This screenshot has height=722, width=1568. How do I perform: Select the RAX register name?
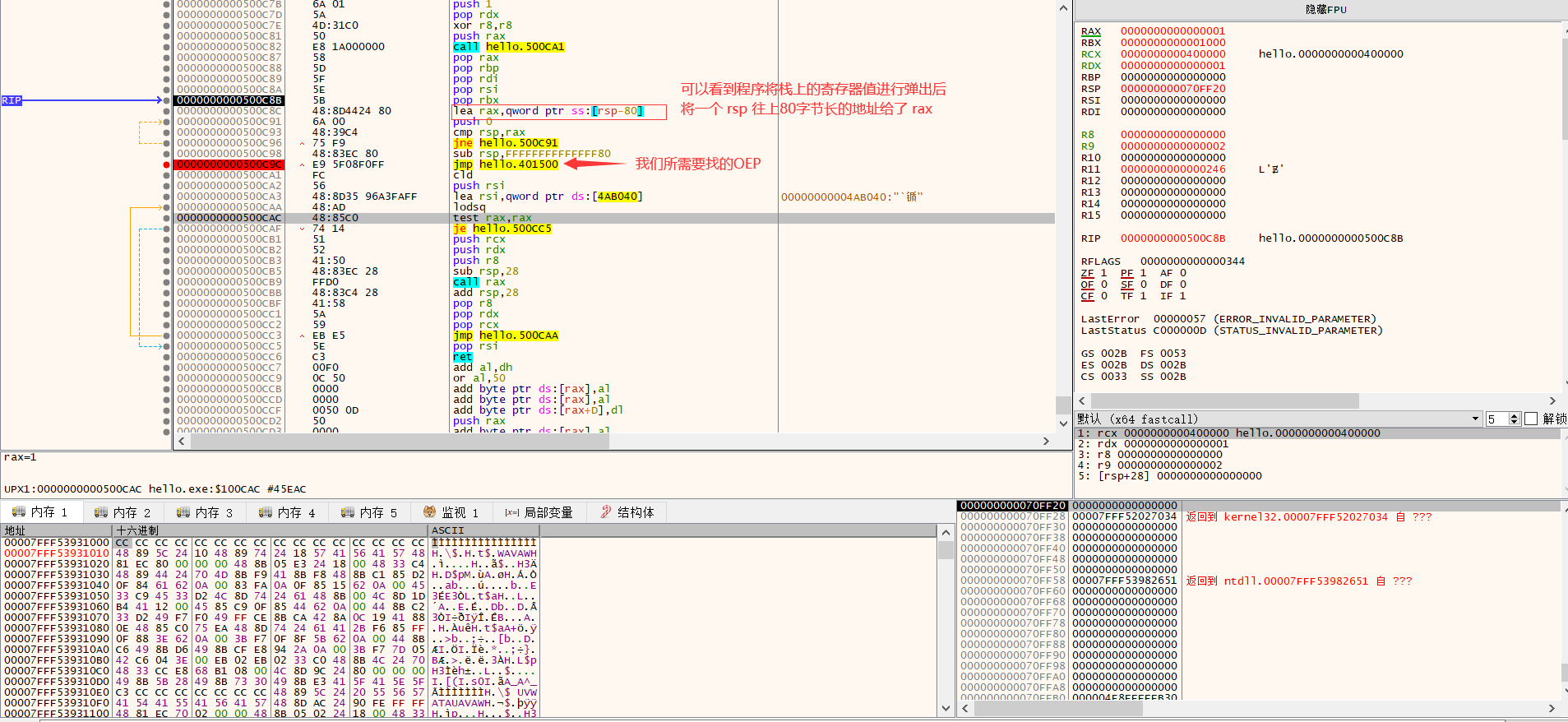[1090, 31]
